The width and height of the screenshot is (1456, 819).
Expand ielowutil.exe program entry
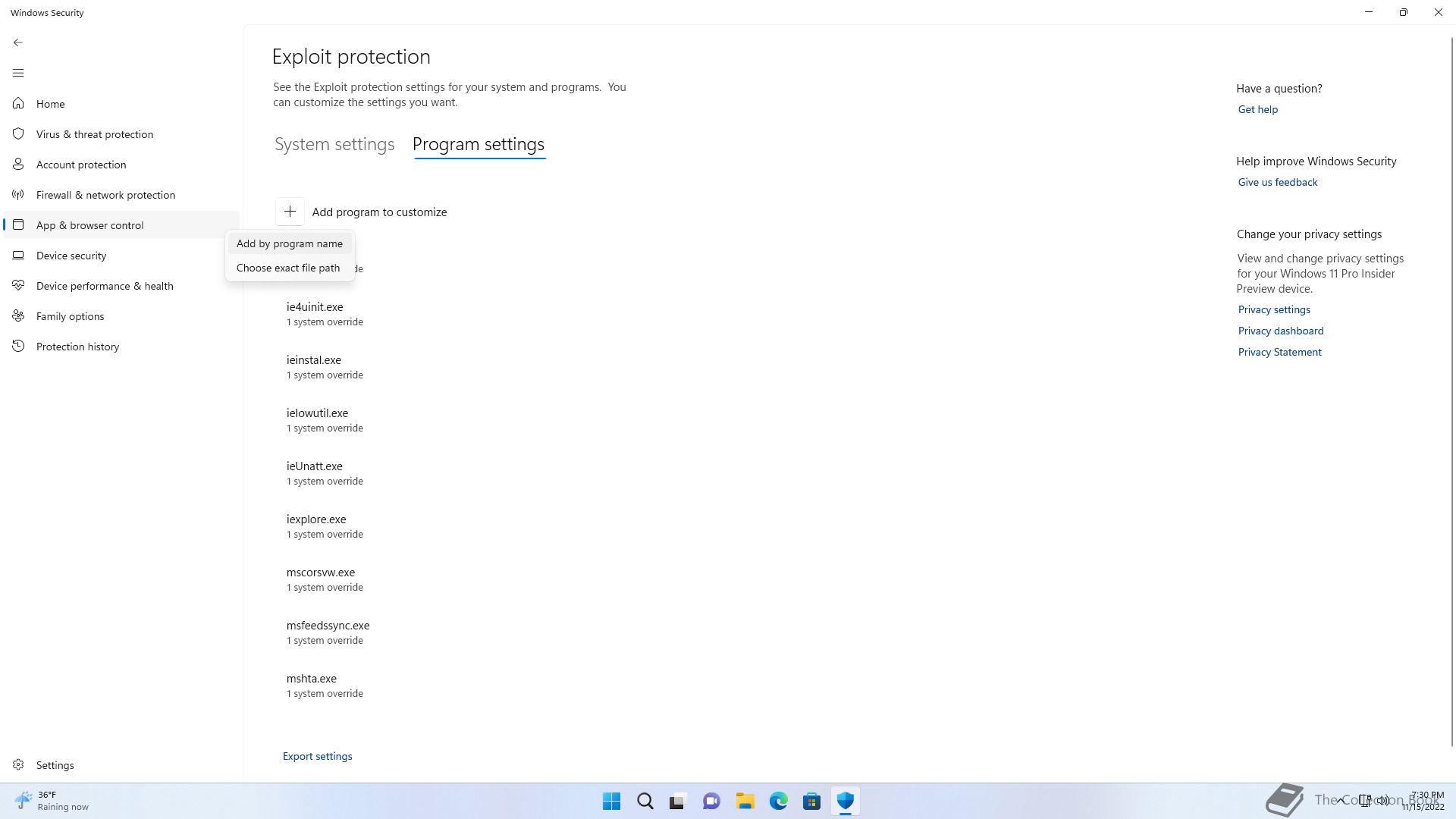(325, 420)
